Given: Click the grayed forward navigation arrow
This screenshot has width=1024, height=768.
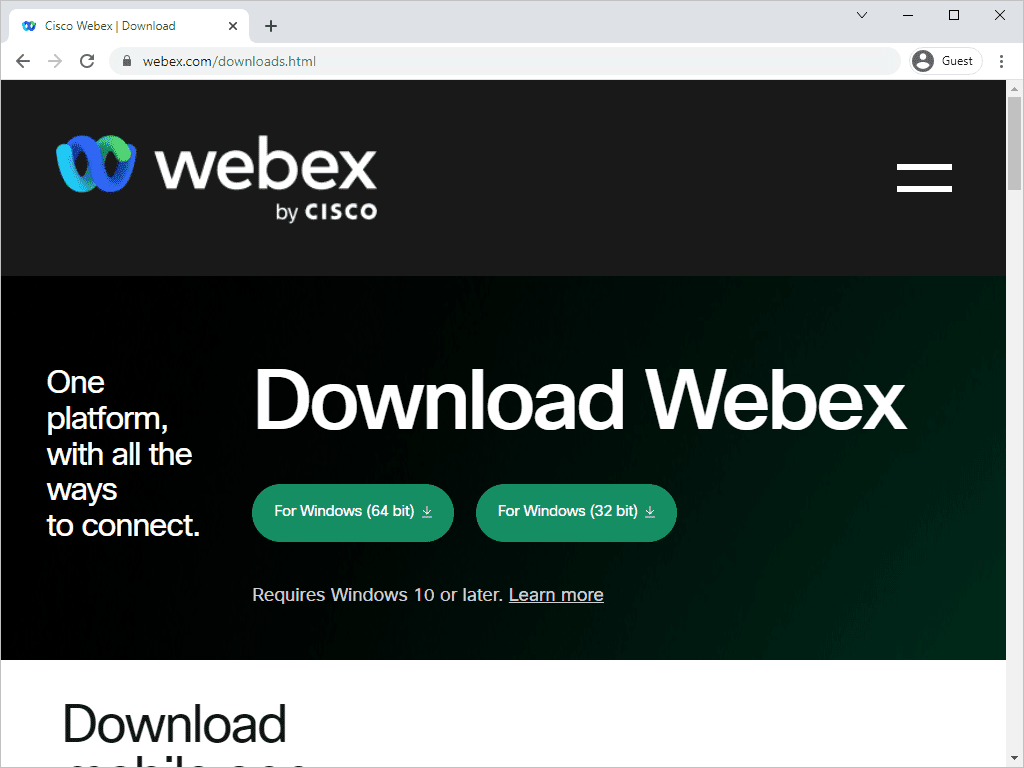Looking at the screenshot, I should coord(54,60).
